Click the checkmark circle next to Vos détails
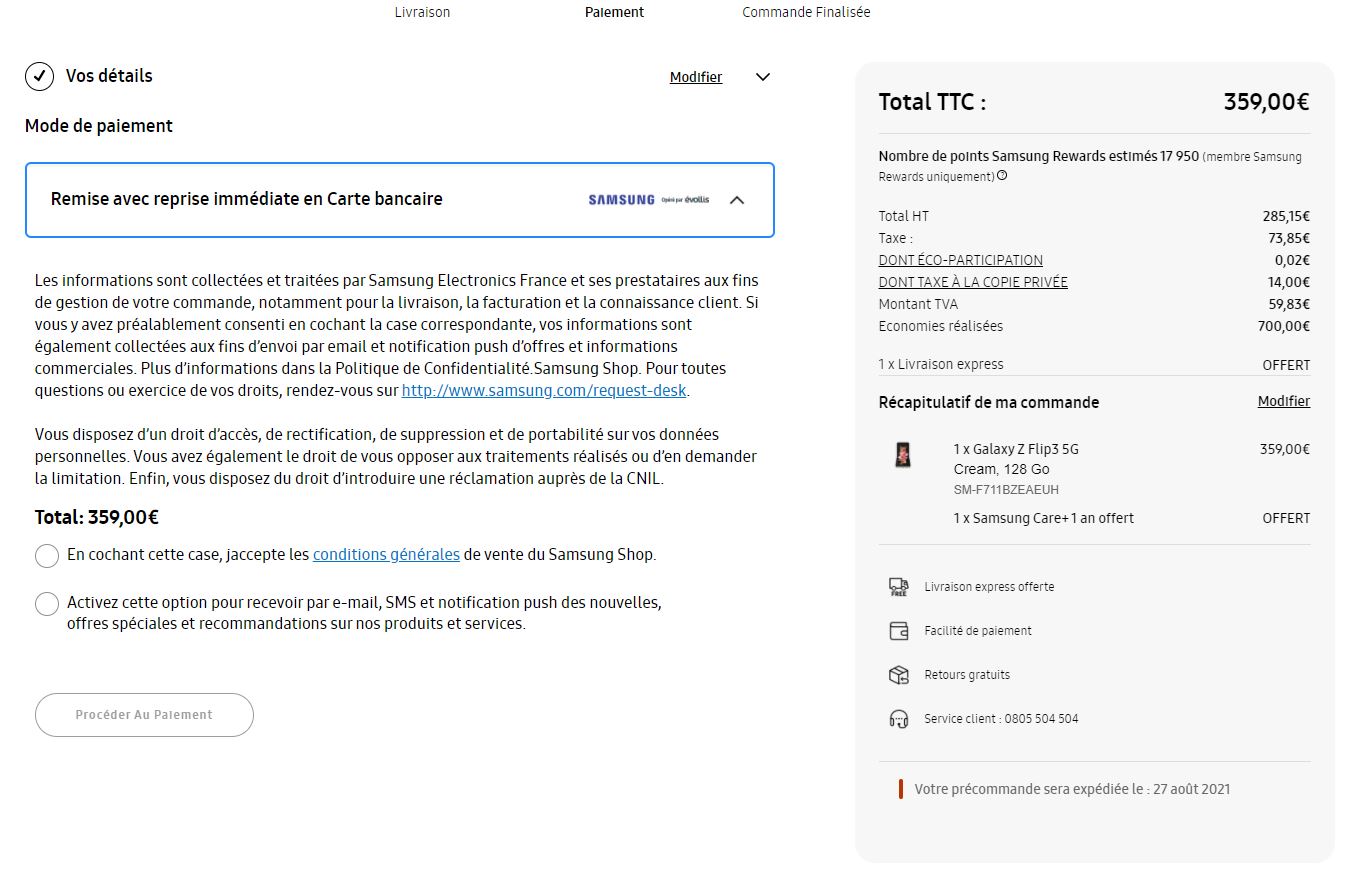 (39, 76)
